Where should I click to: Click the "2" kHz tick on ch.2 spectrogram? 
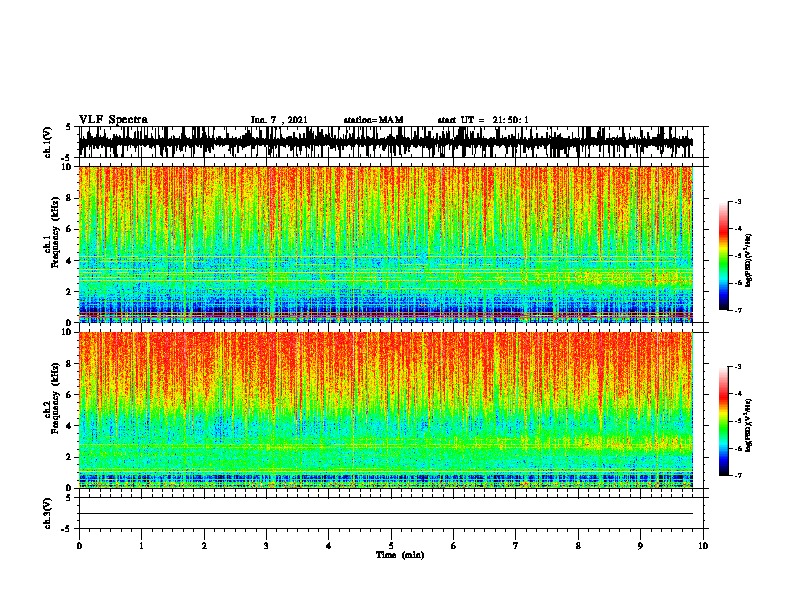[70, 457]
